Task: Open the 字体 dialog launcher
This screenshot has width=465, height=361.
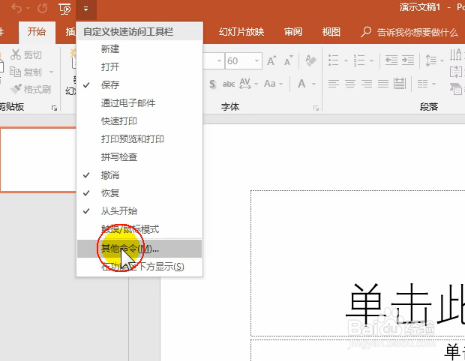Action: tap(316, 108)
